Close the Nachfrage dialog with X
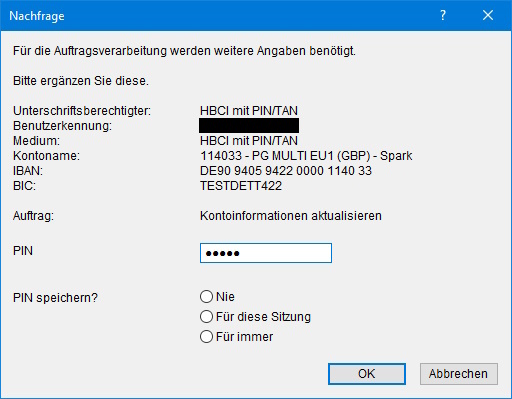 tap(488, 15)
